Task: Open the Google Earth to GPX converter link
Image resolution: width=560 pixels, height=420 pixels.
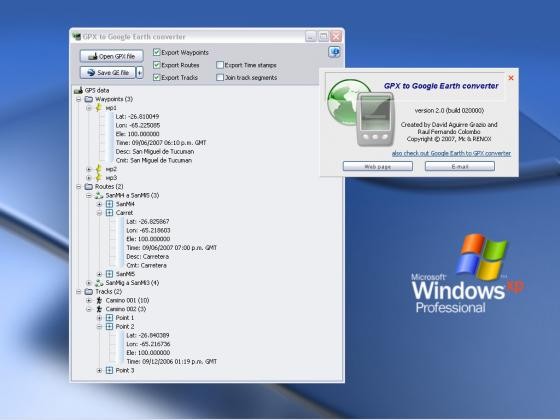Action: point(451,153)
